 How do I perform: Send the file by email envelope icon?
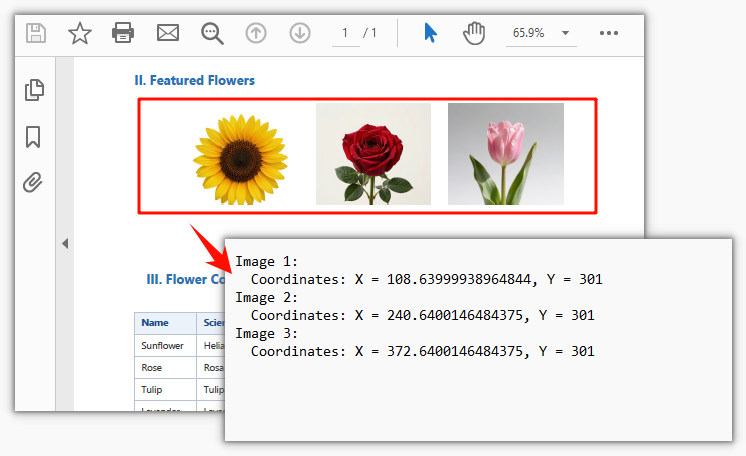coord(168,33)
